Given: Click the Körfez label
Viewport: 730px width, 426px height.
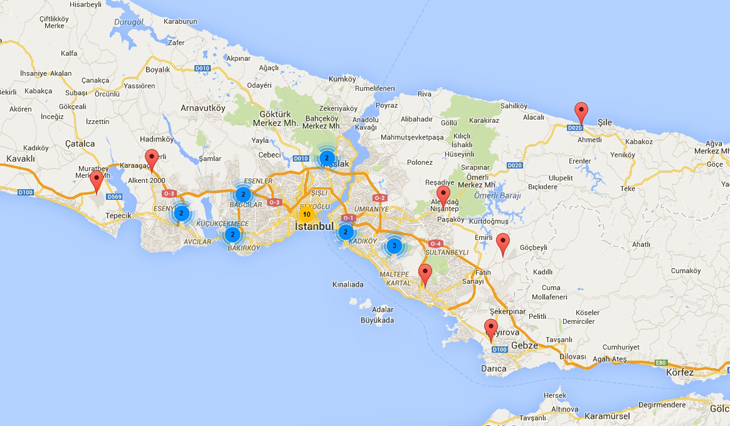Looking at the screenshot, I should (x=680, y=372).
